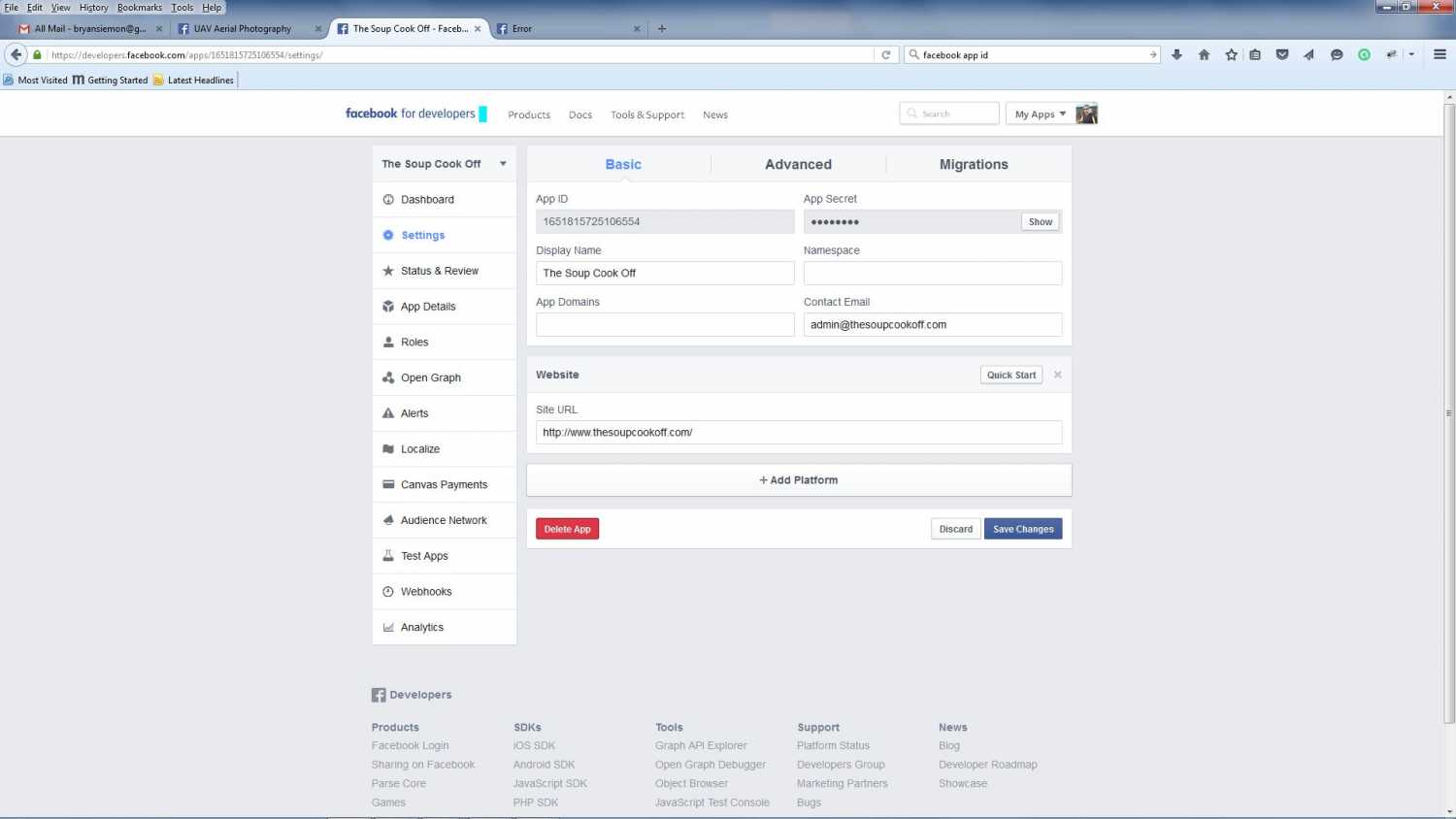Click into the Contact Email field

[x=933, y=324]
